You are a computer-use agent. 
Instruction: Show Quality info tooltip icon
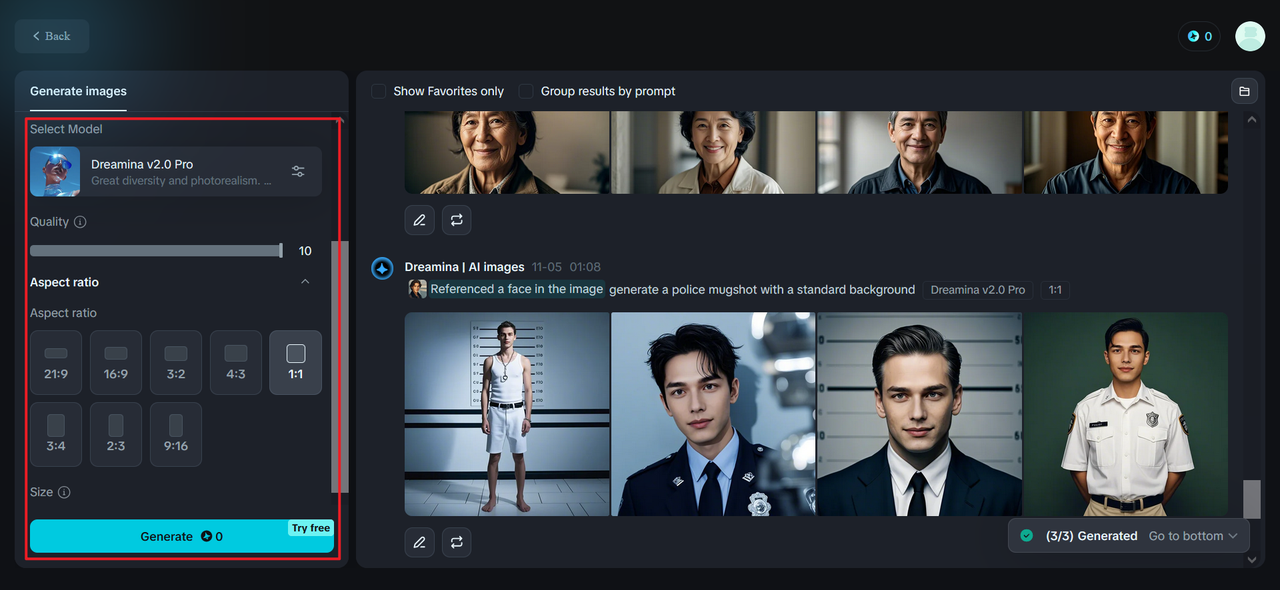coord(80,222)
